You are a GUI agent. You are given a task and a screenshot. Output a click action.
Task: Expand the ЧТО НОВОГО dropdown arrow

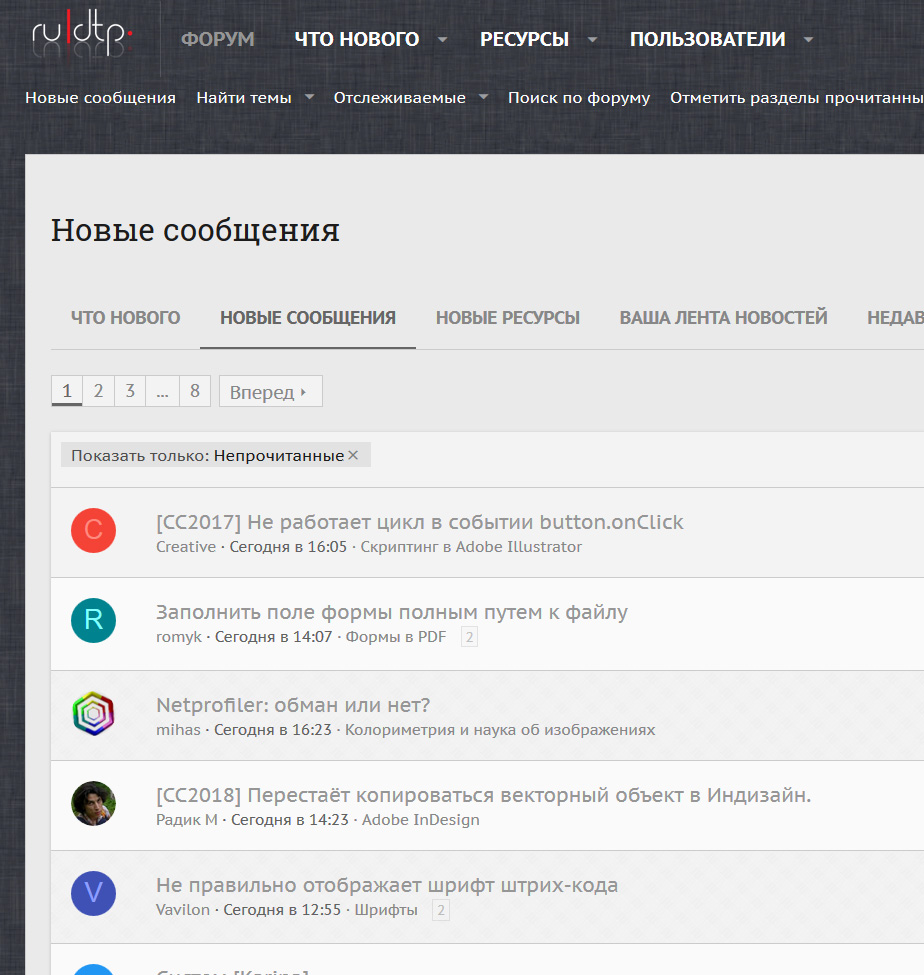coord(442,39)
